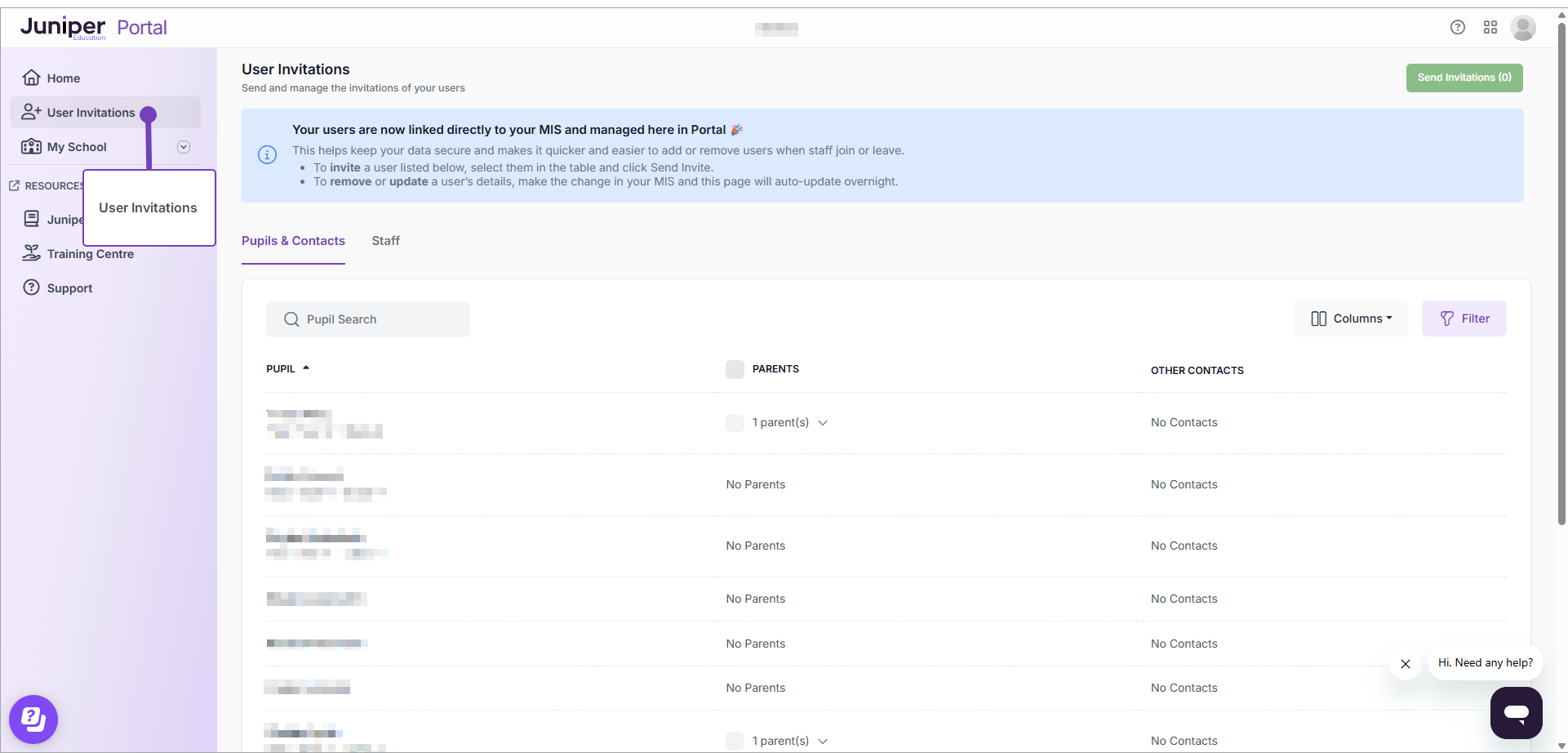Switch to the Staff tab
The image size is (1568, 753).
tap(385, 240)
